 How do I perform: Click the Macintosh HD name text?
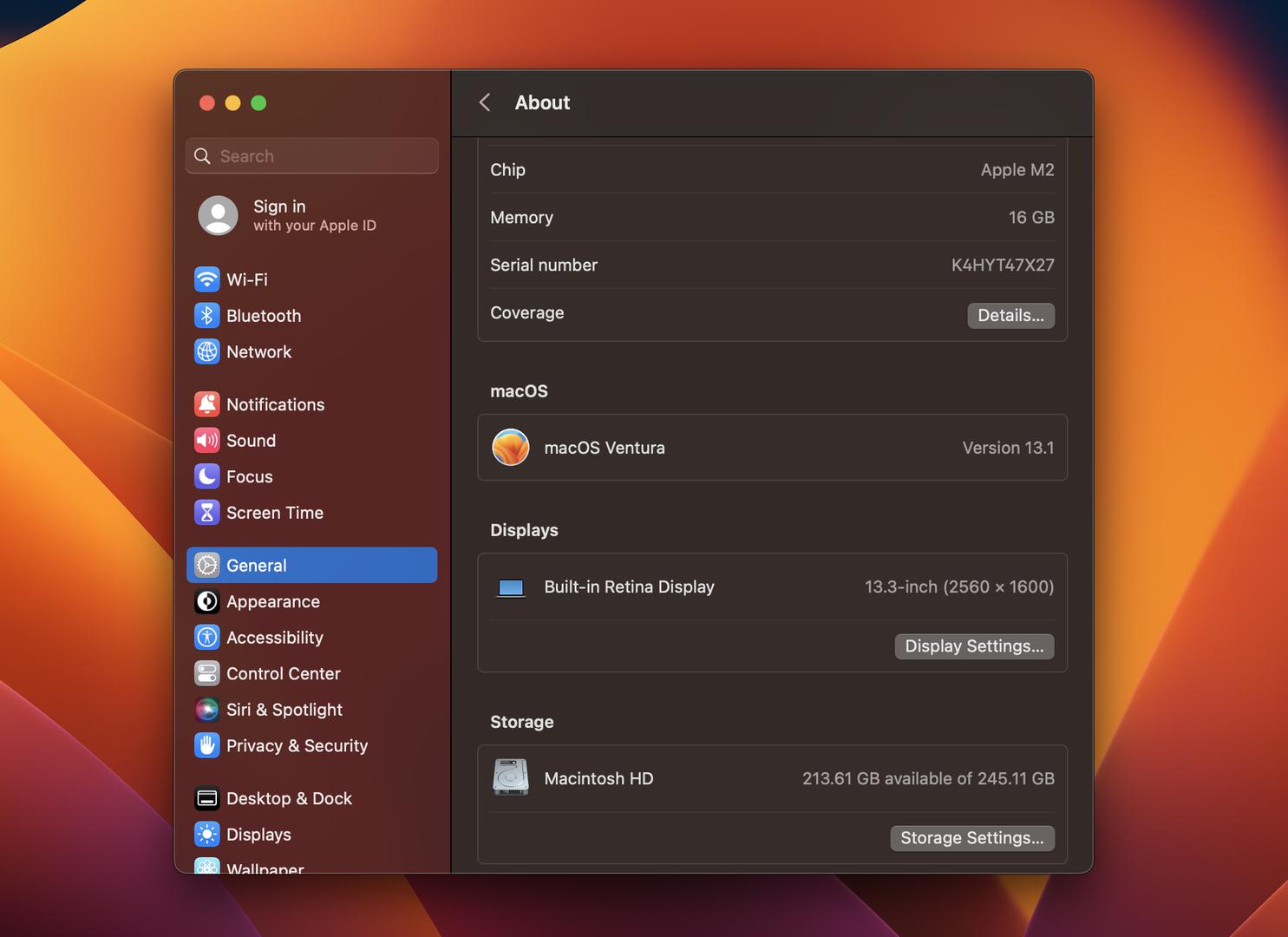pos(598,778)
